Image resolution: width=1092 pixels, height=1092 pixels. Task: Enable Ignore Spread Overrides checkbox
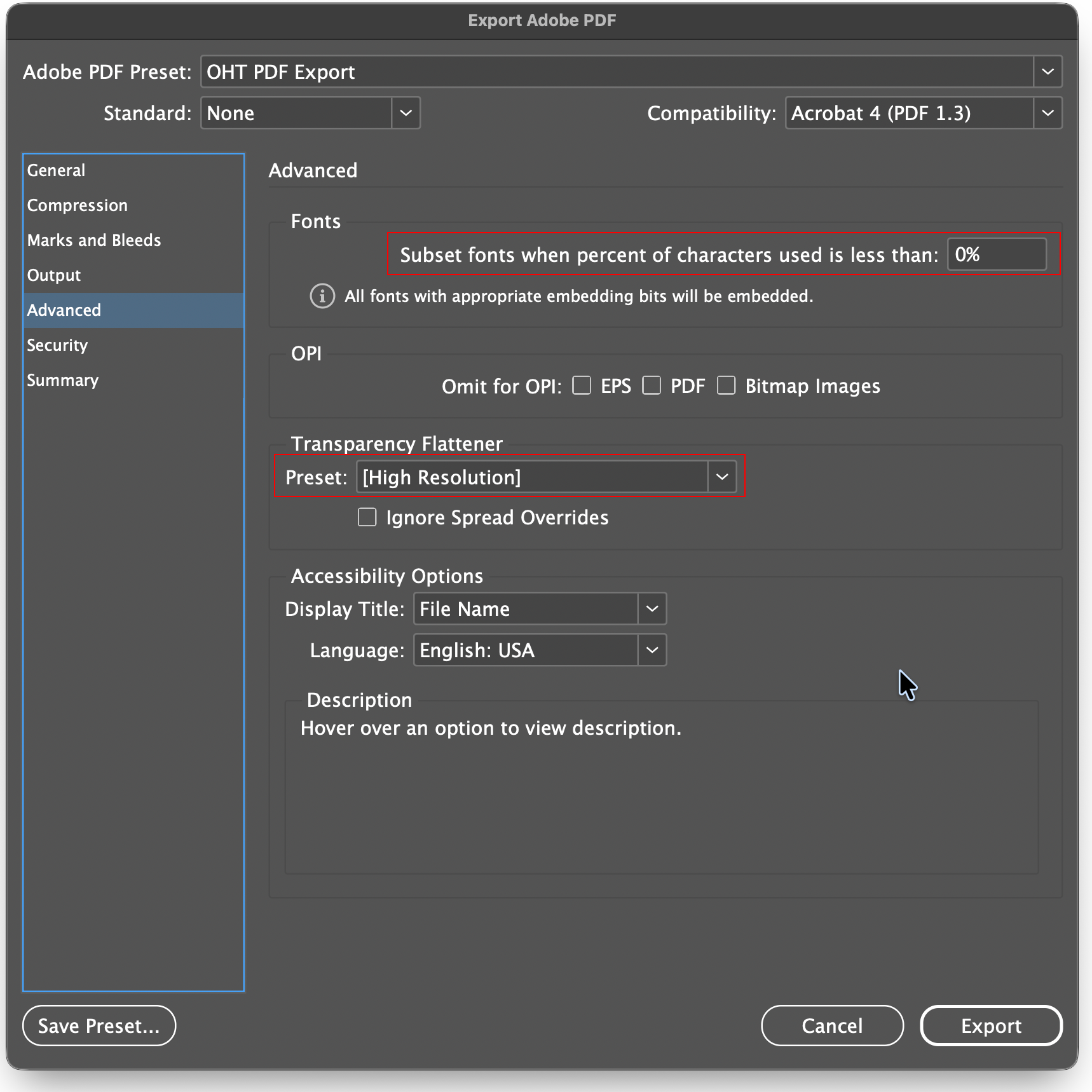[x=367, y=517]
